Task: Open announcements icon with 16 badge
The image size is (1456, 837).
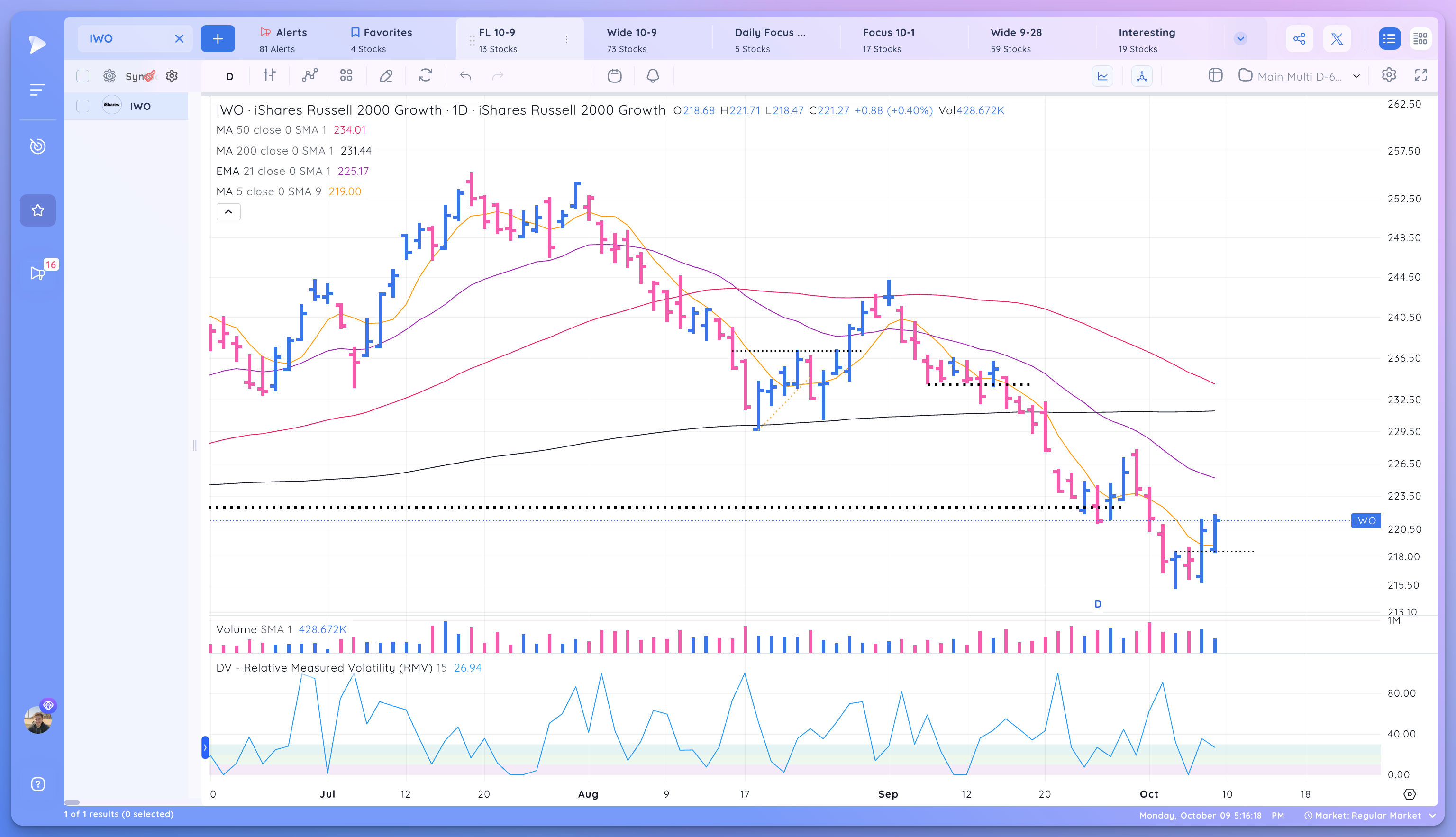Action: pyautogui.click(x=37, y=273)
